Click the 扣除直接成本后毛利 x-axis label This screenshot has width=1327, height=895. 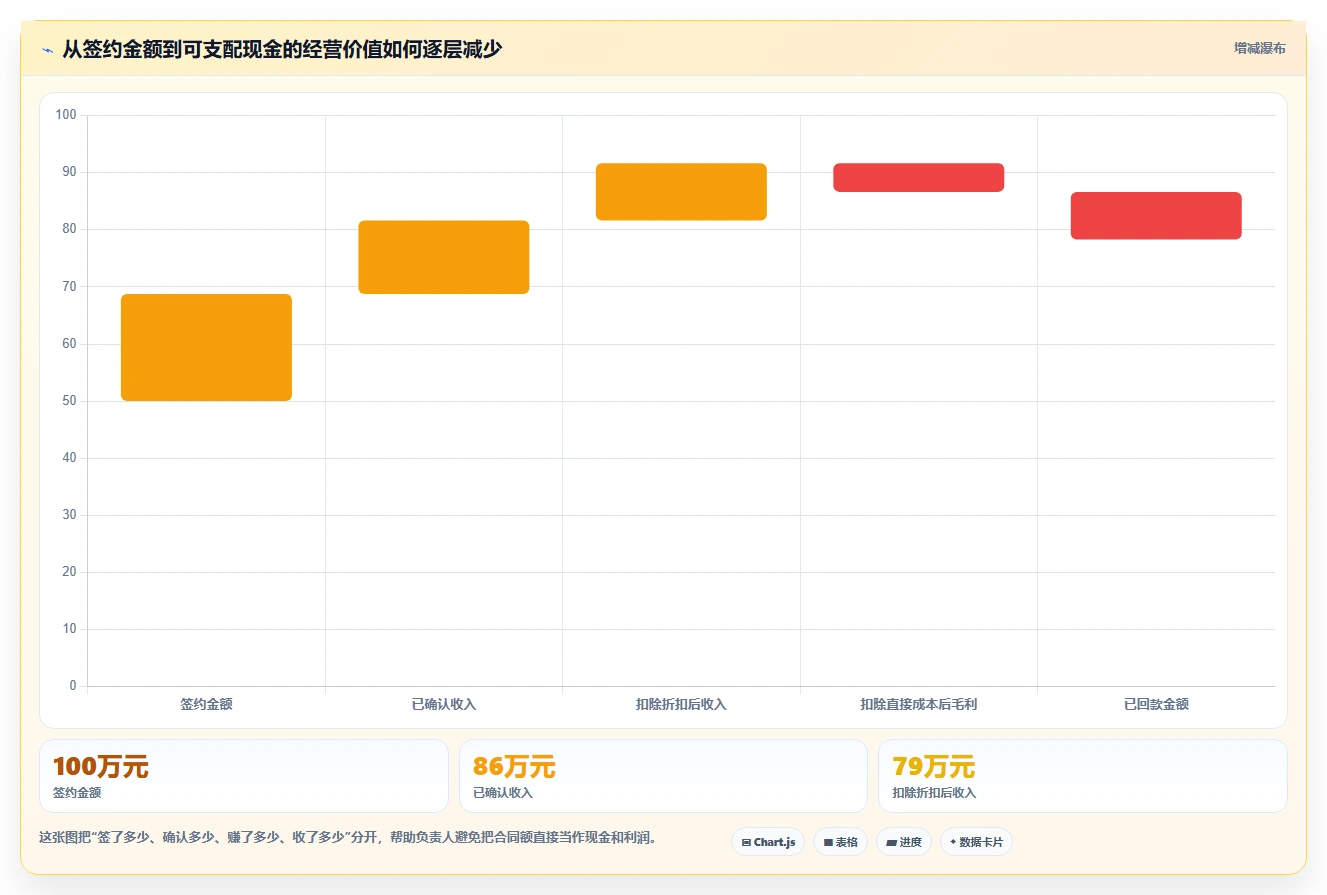tap(918, 704)
